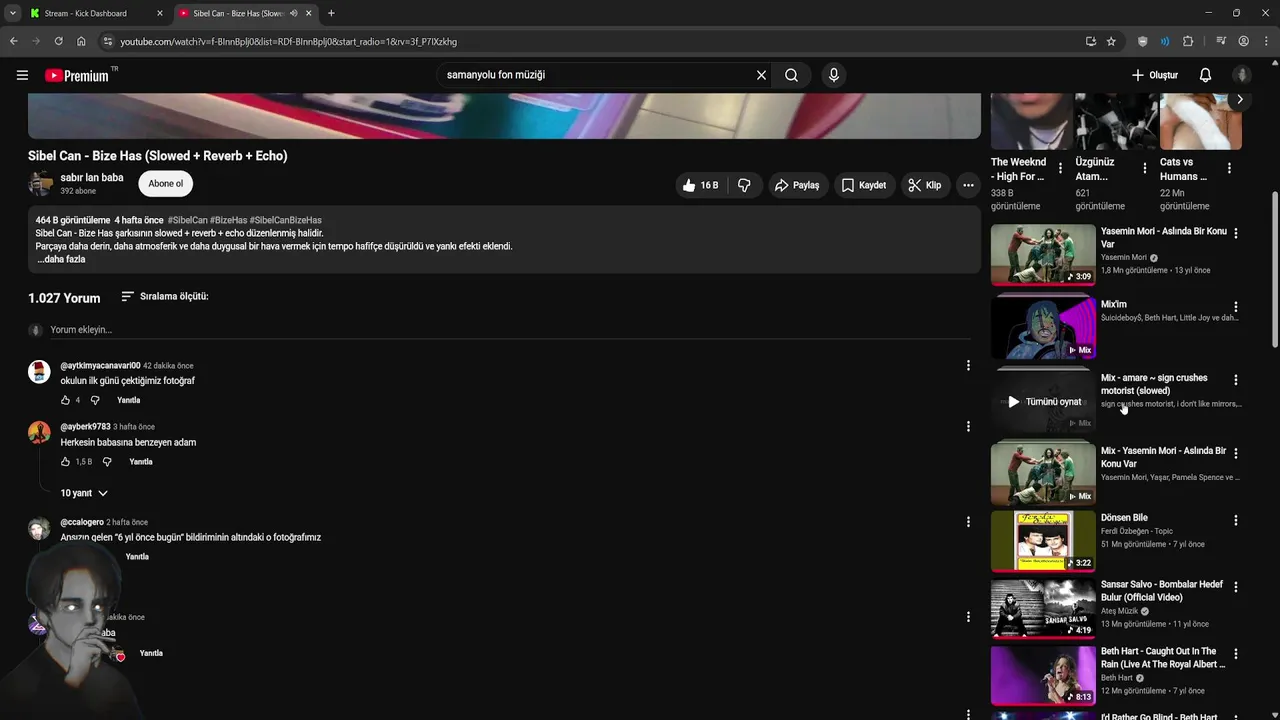Click the Chrome address bar URL
1280x720 pixels.
[x=288, y=41]
